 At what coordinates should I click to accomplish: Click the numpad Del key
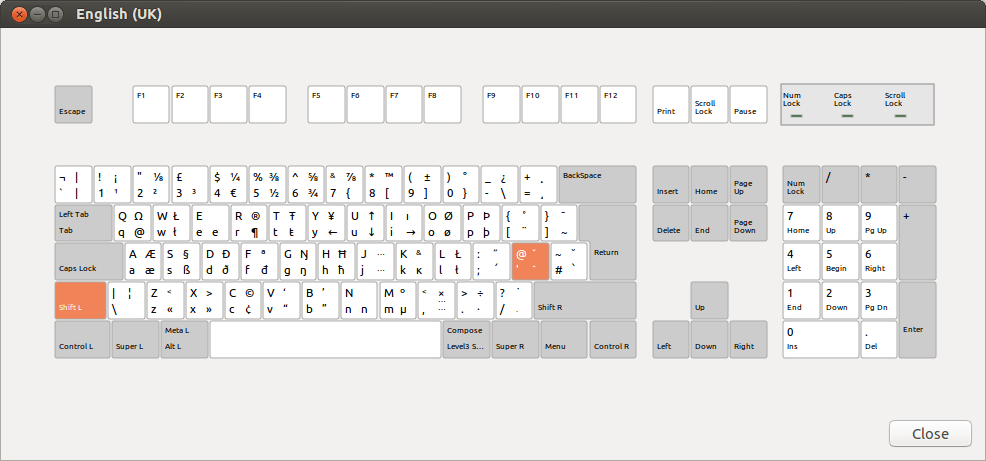[x=878, y=340]
